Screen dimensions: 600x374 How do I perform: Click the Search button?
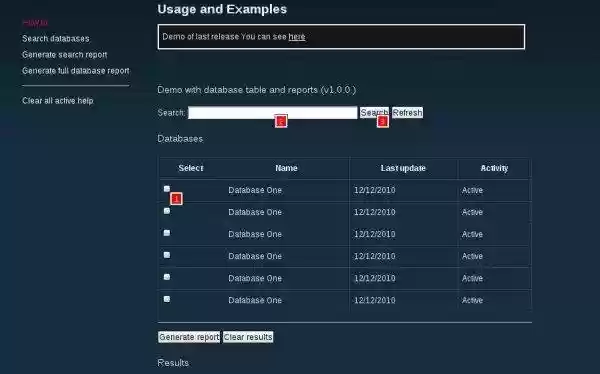pyautogui.click(x=374, y=113)
